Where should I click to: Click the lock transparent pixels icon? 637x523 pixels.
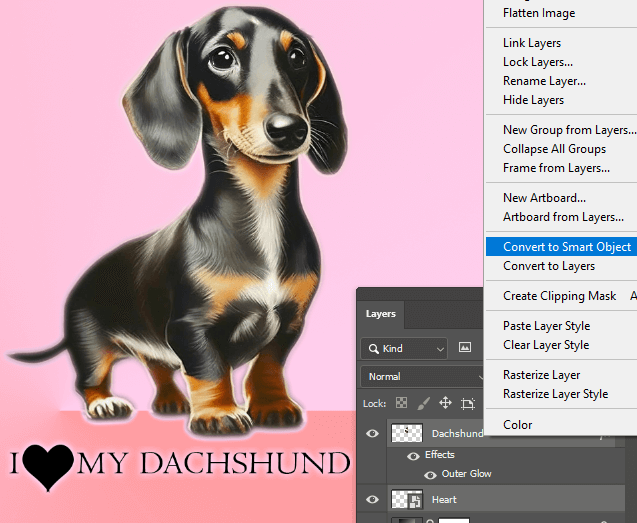(x=401, y=403)
